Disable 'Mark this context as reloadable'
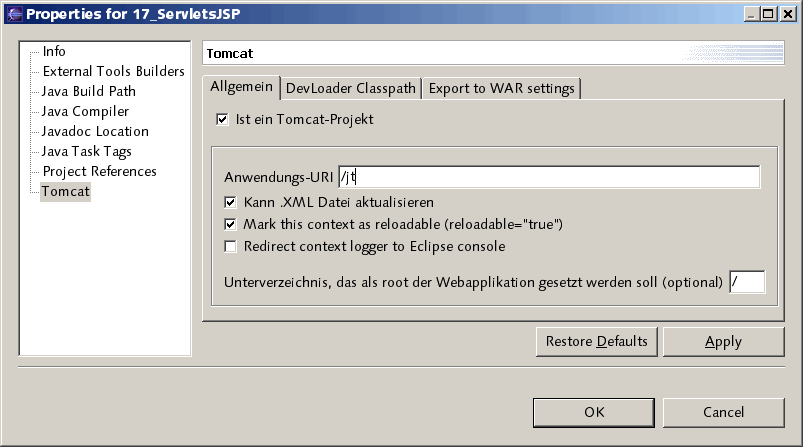803x447 pixels. (231, 224)
